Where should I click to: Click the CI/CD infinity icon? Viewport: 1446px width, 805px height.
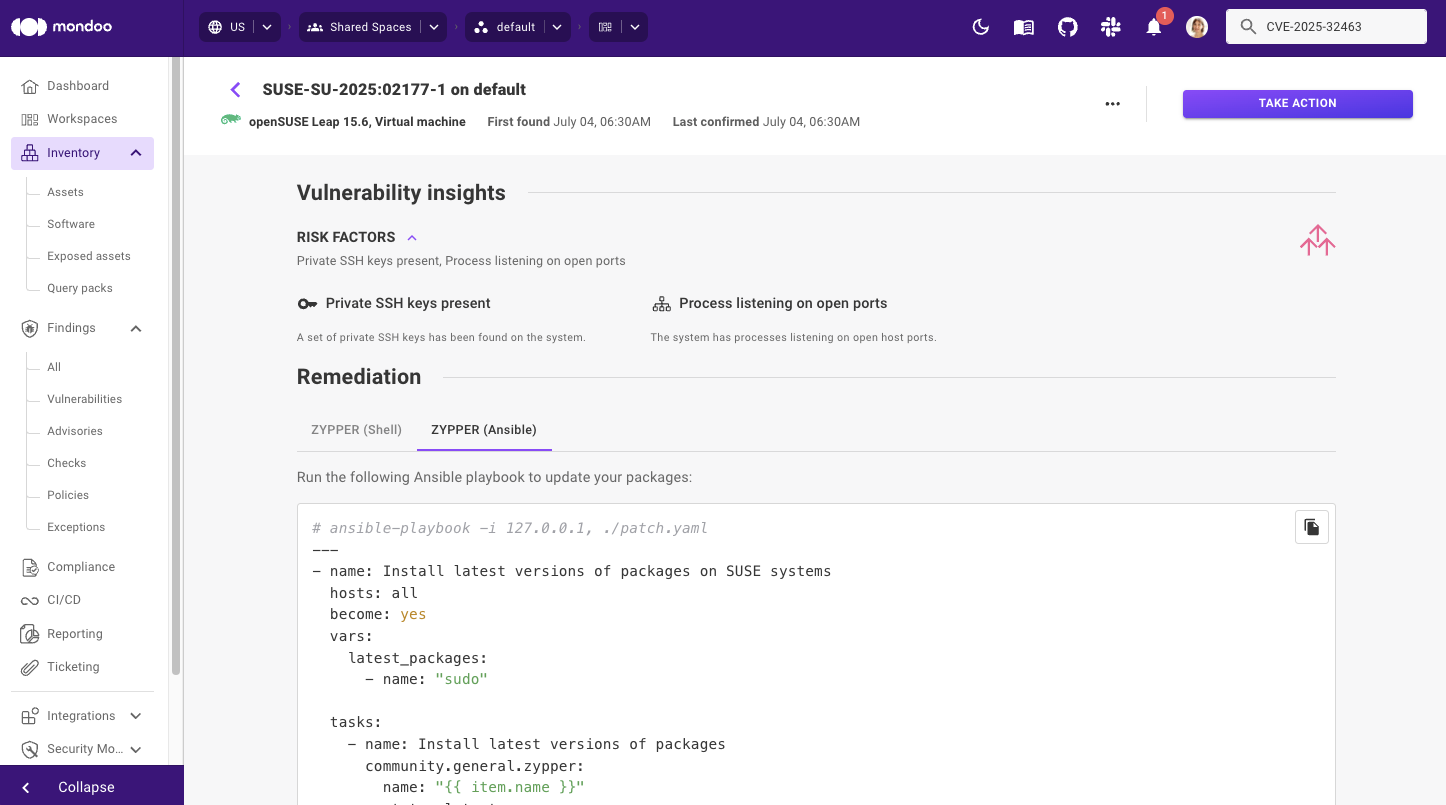coord(30,600)
